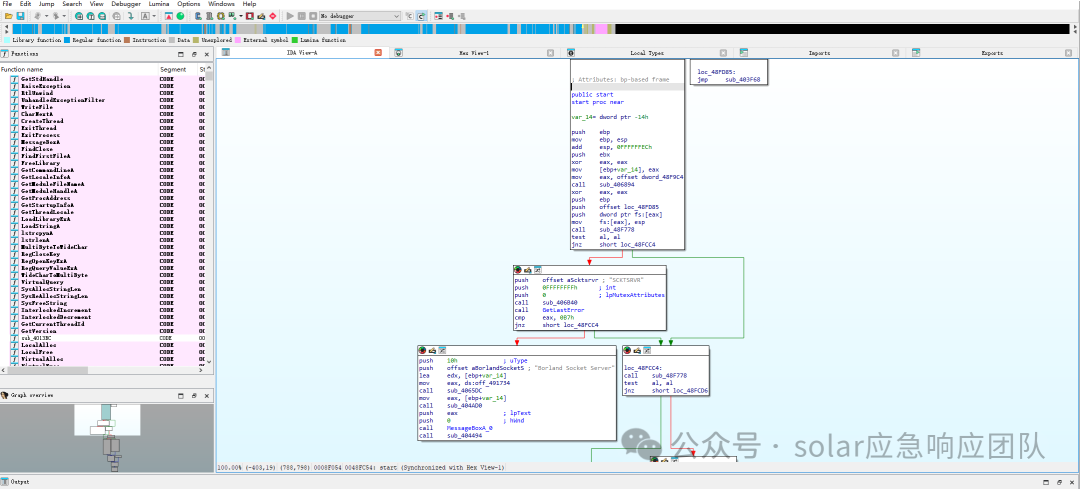1080x489 pixels.
Task: Click the Save database floppy icon
Action: 20,15
